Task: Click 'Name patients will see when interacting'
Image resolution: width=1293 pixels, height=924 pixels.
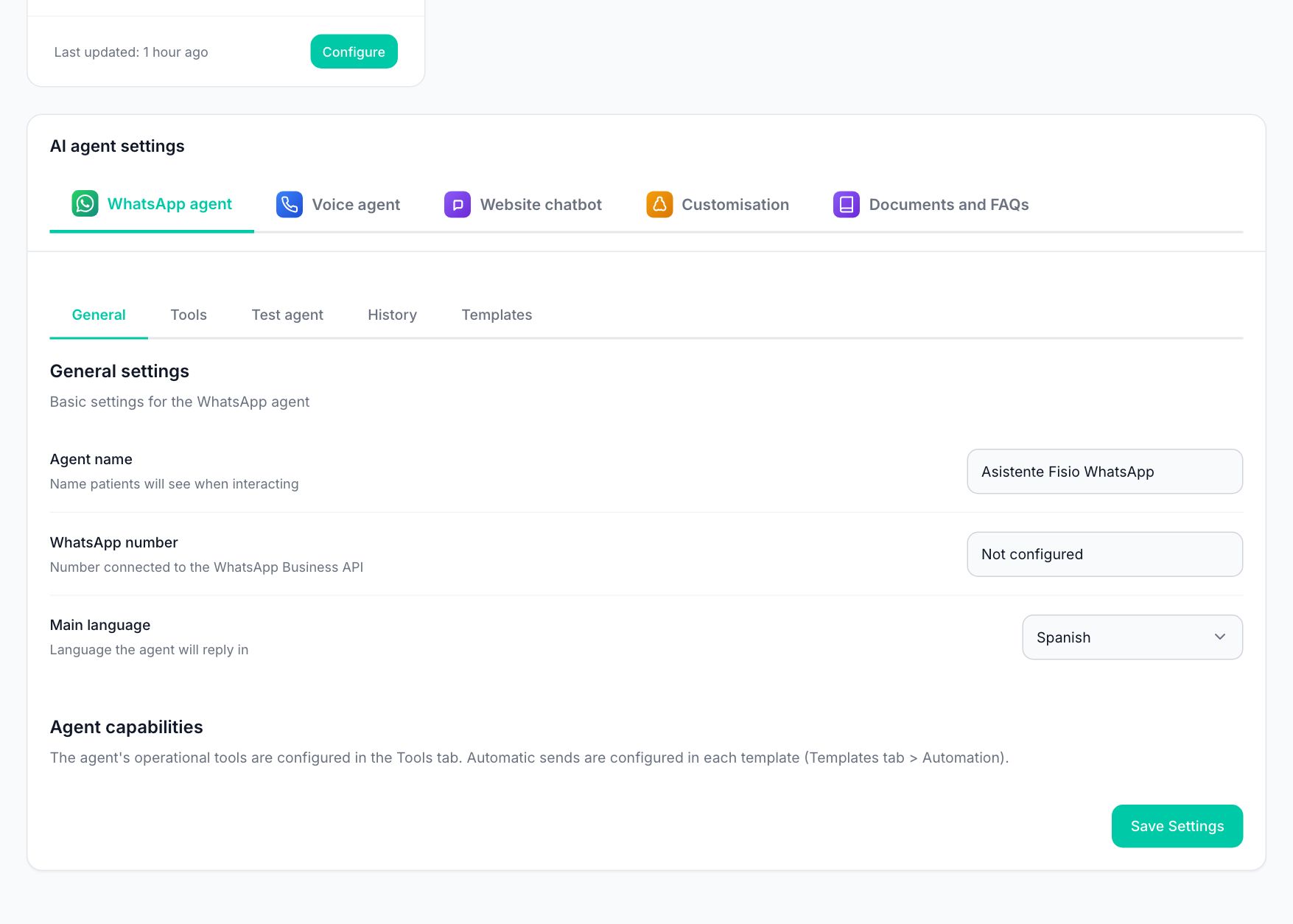Action: pos(175,484)
